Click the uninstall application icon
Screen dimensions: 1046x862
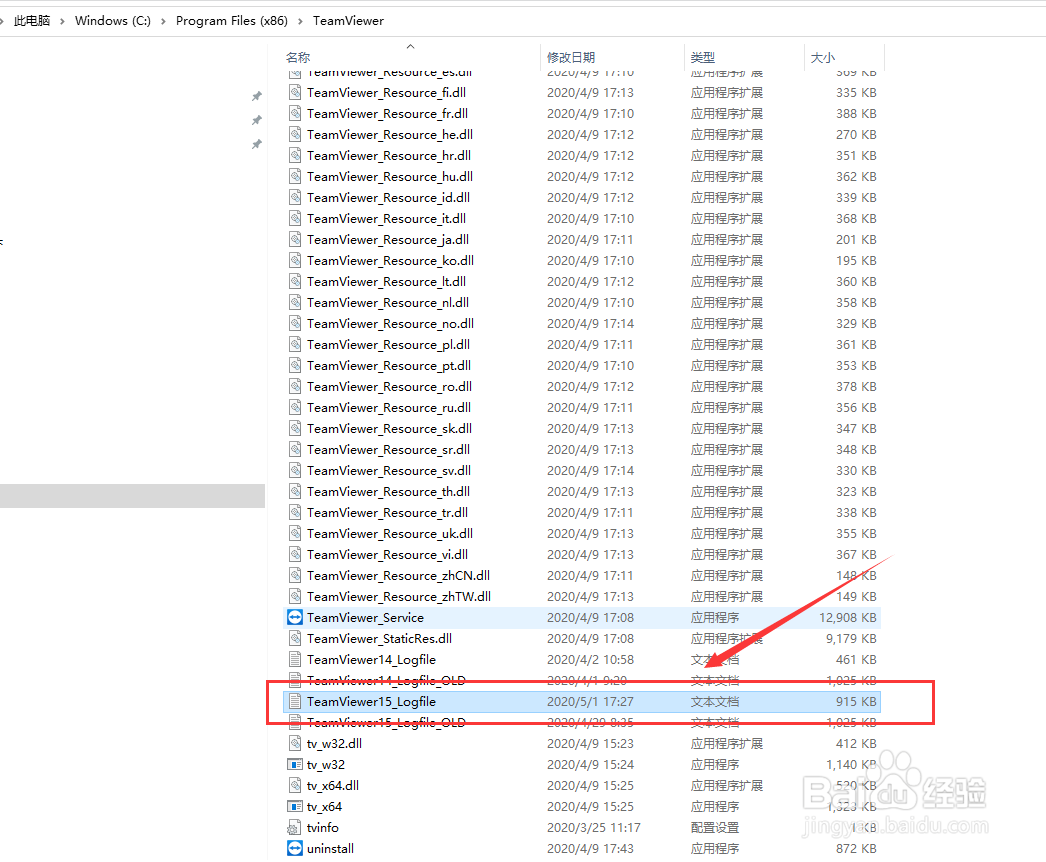click(x=295, y=848)
